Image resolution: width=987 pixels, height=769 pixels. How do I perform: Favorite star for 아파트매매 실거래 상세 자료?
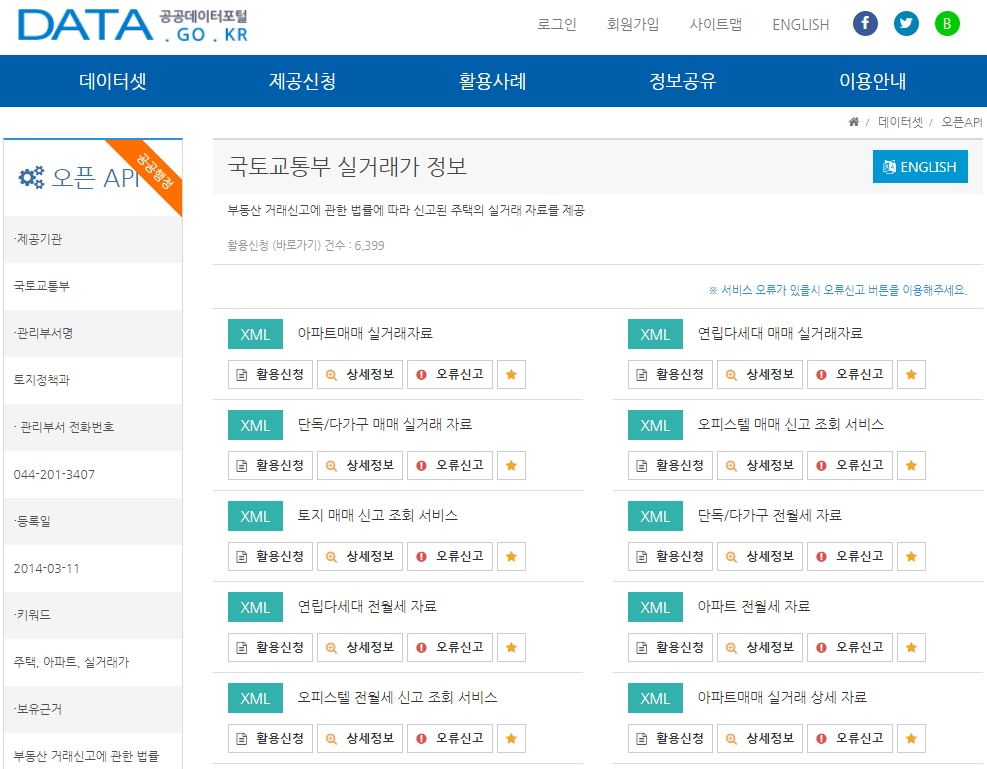(911, 738)
